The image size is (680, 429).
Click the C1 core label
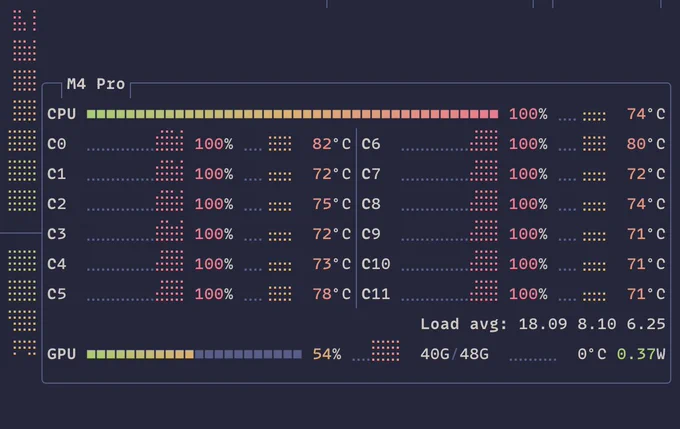point(57,174)
